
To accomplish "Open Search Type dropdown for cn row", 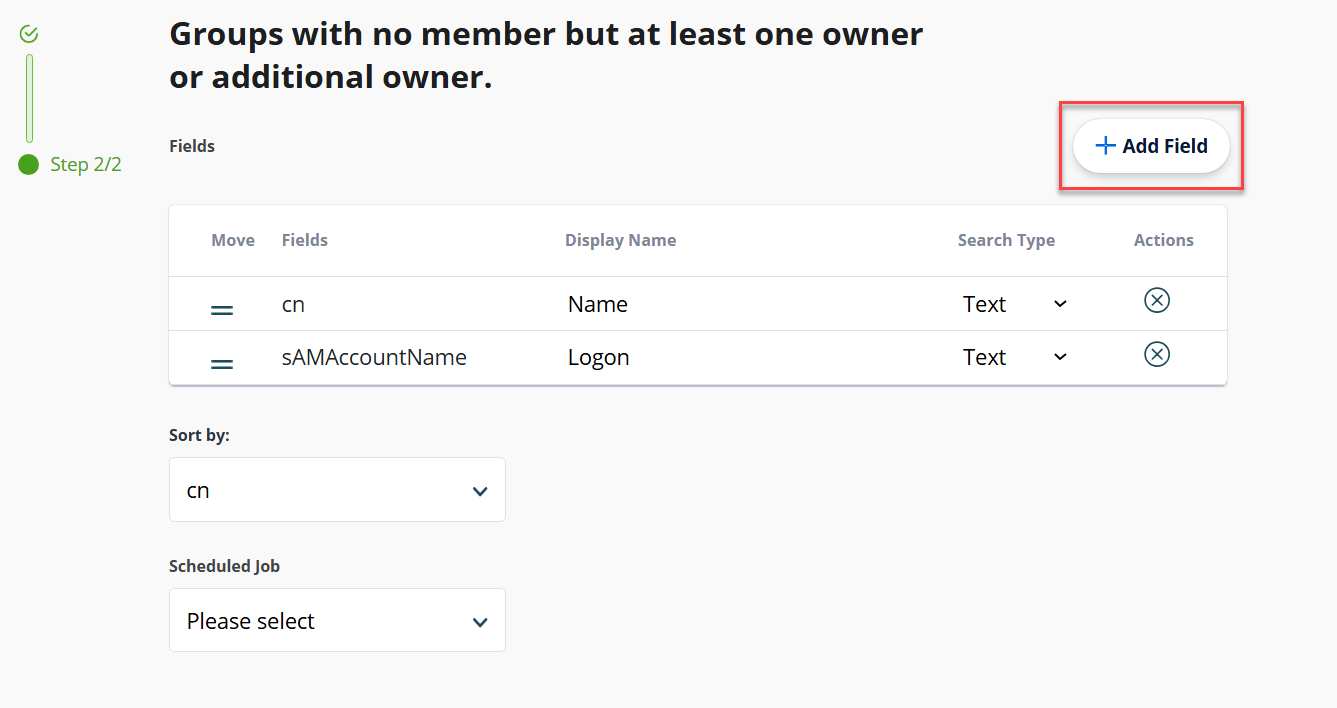I will tap(1015, 304).
